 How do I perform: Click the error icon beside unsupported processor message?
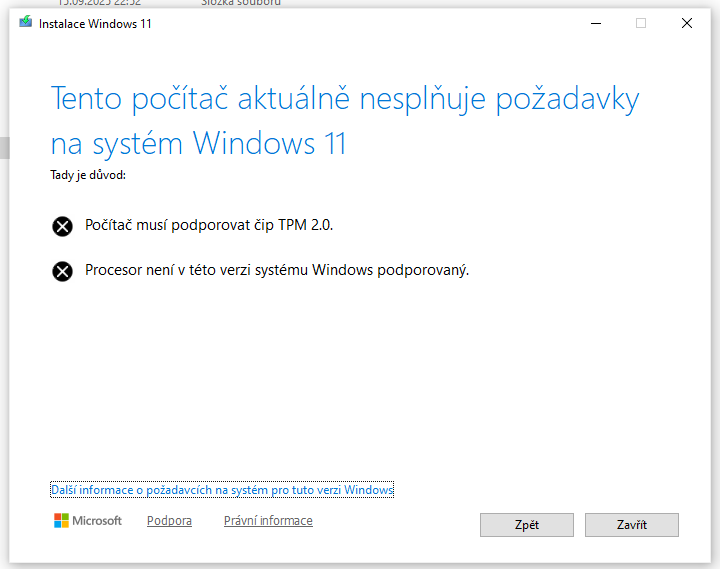62,271
